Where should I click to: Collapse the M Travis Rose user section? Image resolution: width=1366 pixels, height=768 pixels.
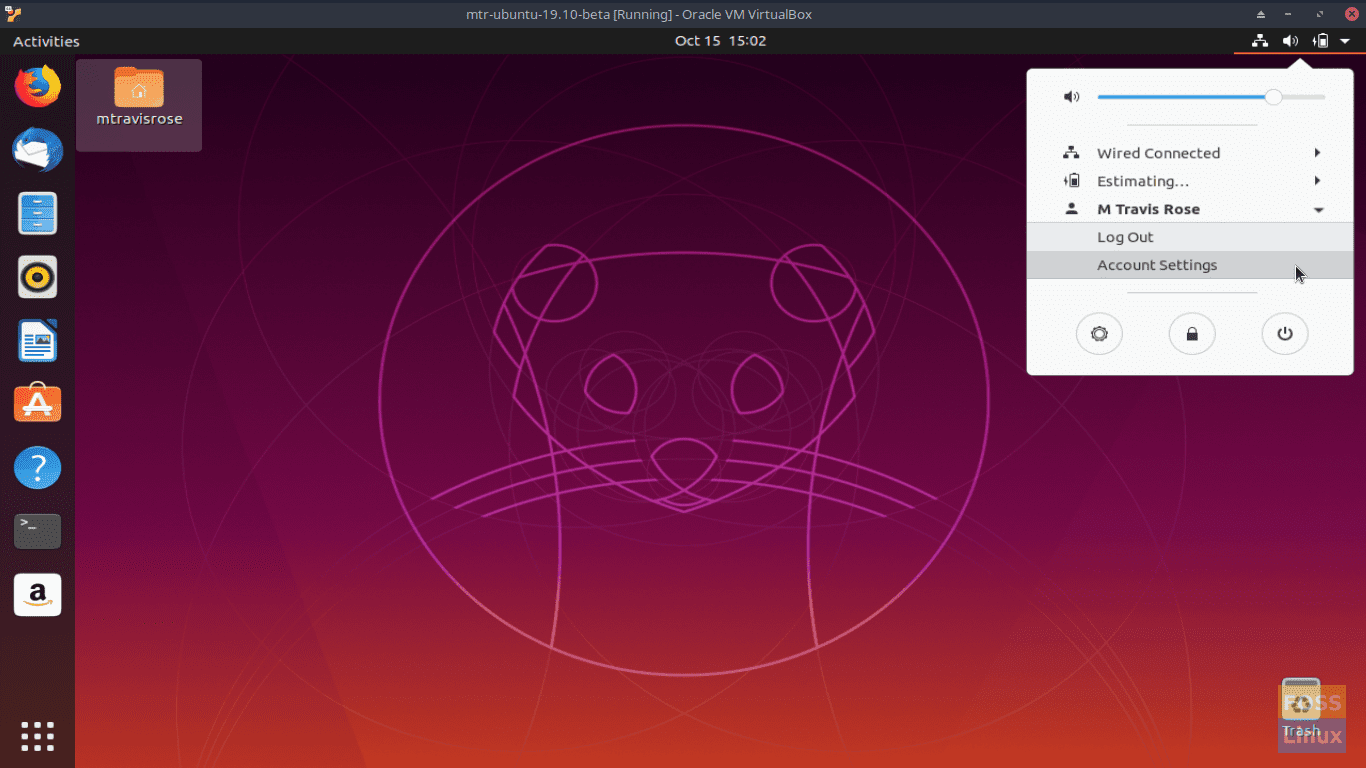point(1318,210)
